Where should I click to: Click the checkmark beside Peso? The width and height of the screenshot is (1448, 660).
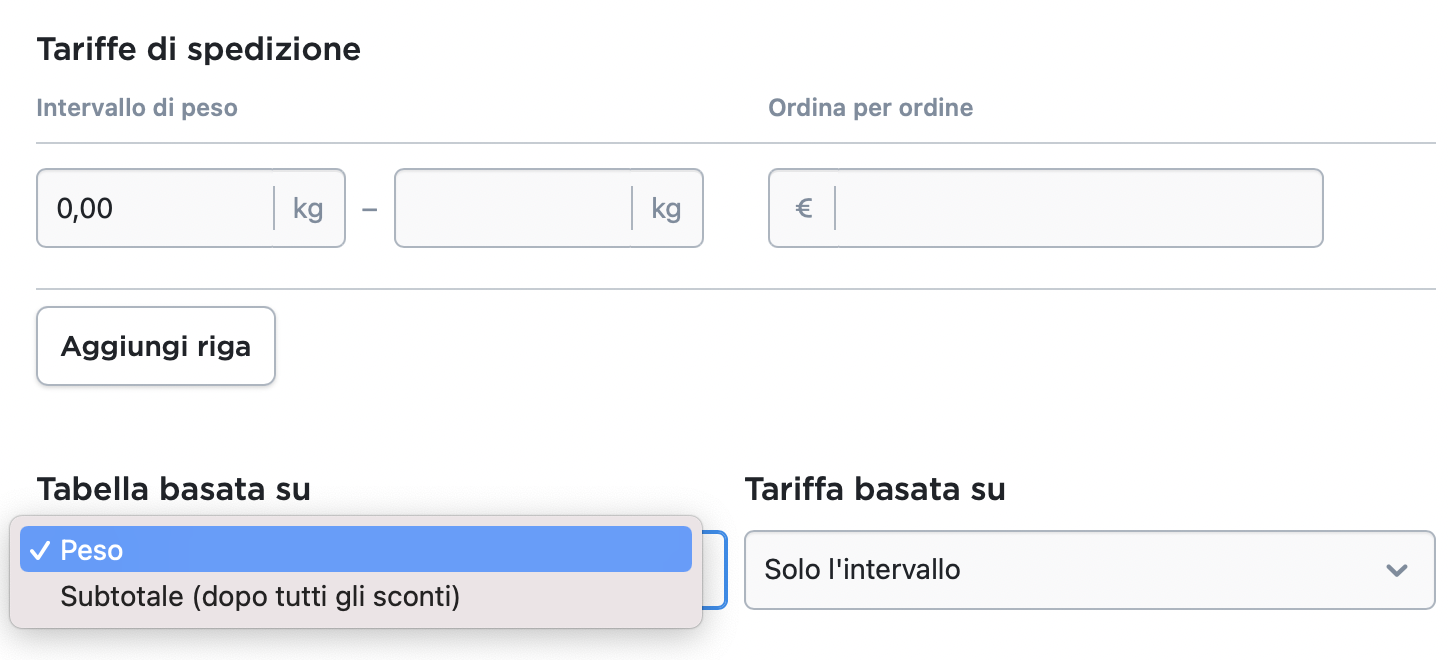coord(40,550)
